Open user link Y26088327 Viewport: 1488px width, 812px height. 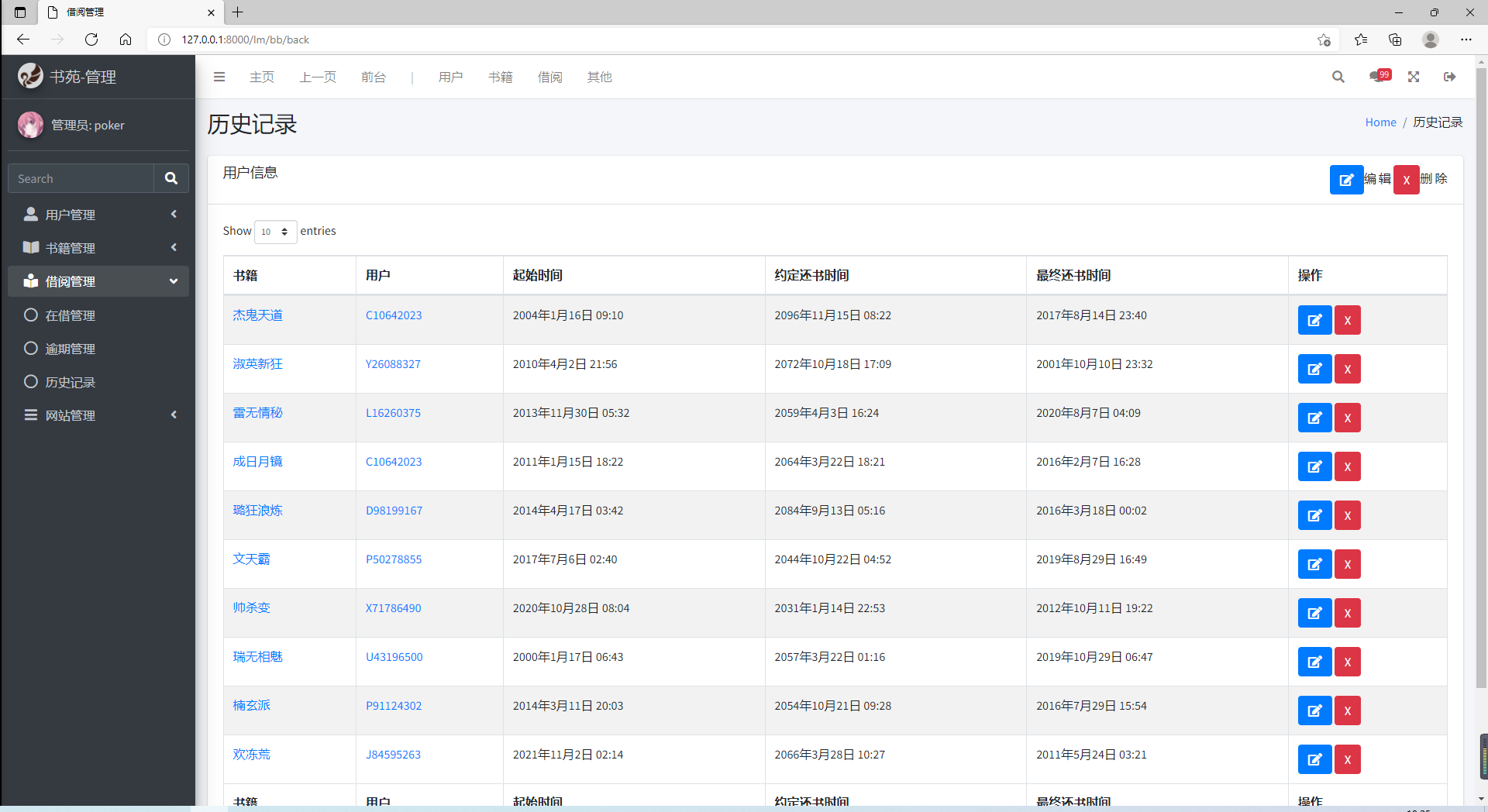393,364
